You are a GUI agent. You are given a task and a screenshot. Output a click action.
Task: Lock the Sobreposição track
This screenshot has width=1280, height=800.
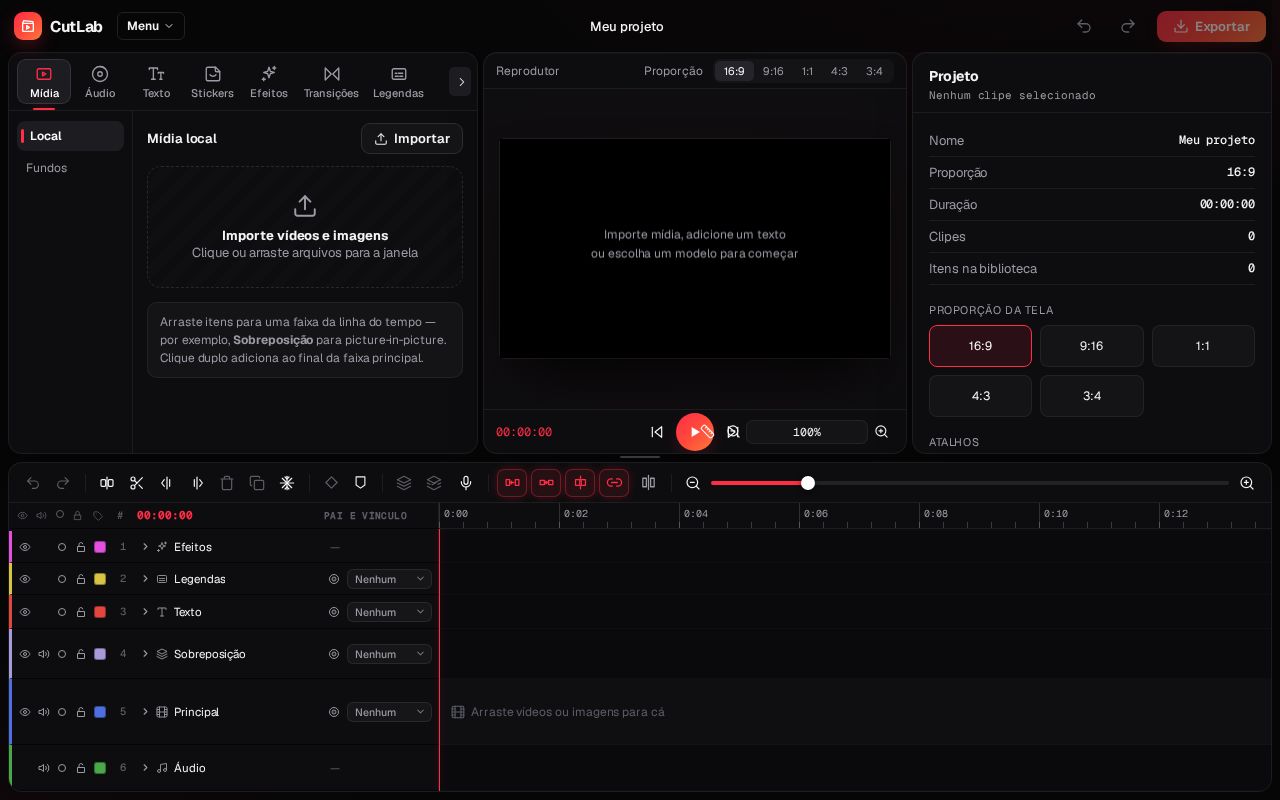(81, 654)
